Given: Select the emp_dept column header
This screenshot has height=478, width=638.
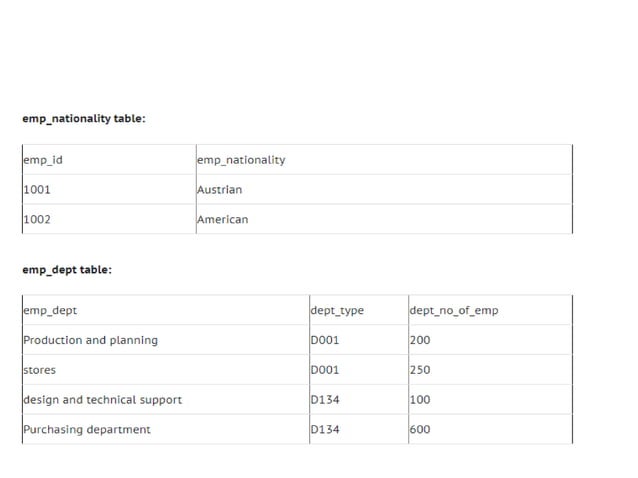Looking at the screenshot, I should [50, 311].
